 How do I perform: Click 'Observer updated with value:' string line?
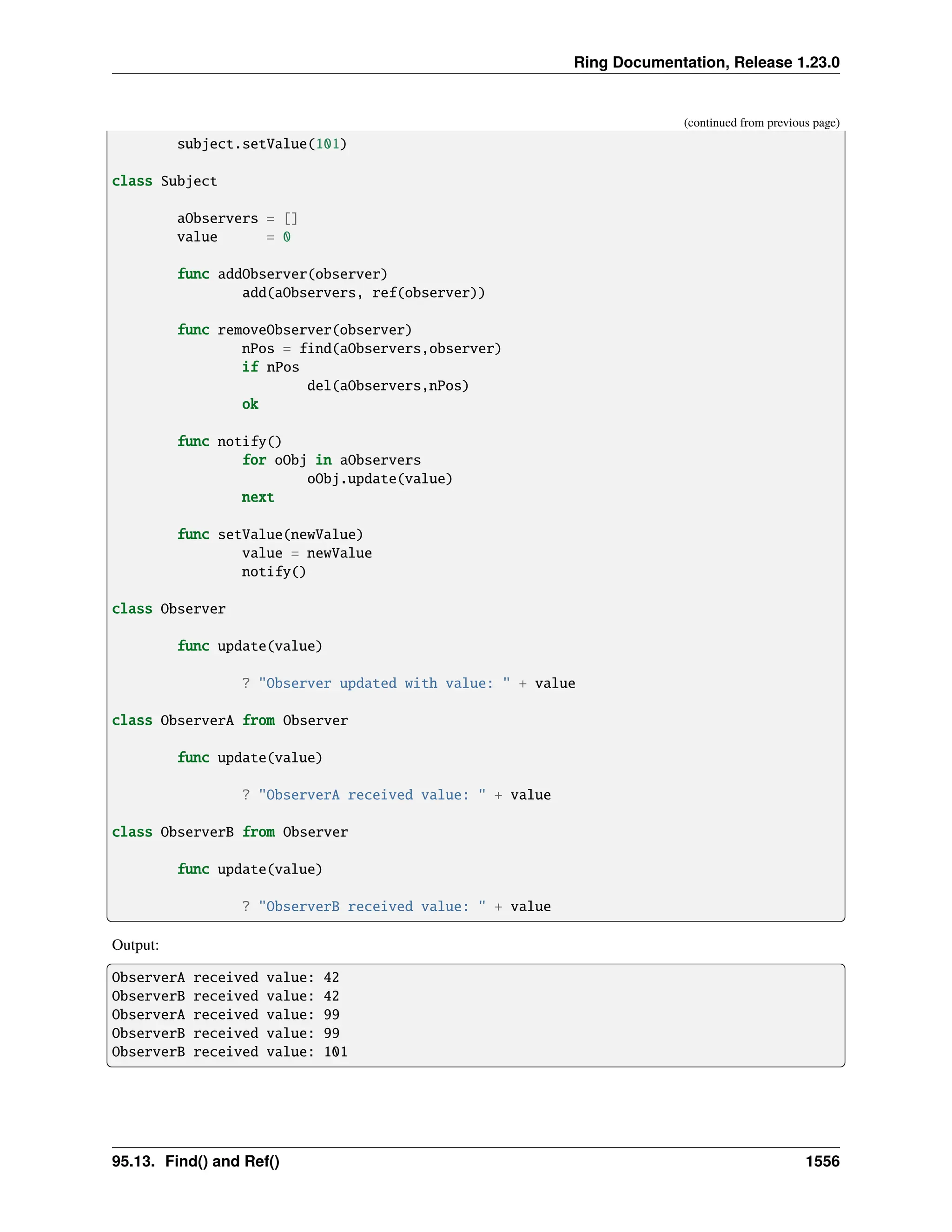pos(408,683)
